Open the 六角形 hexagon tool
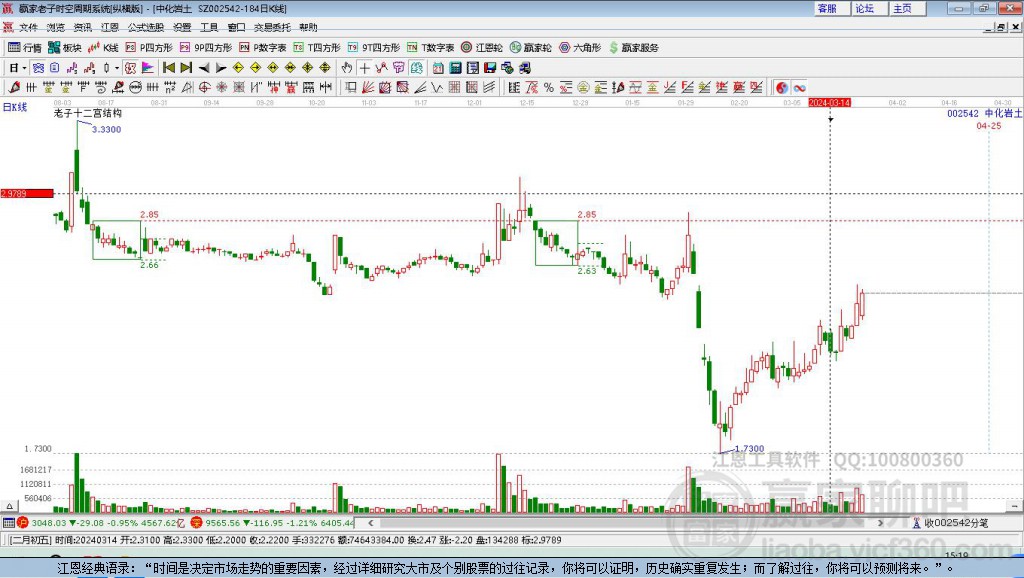The image size is (1024, 578). coord(580,48)
